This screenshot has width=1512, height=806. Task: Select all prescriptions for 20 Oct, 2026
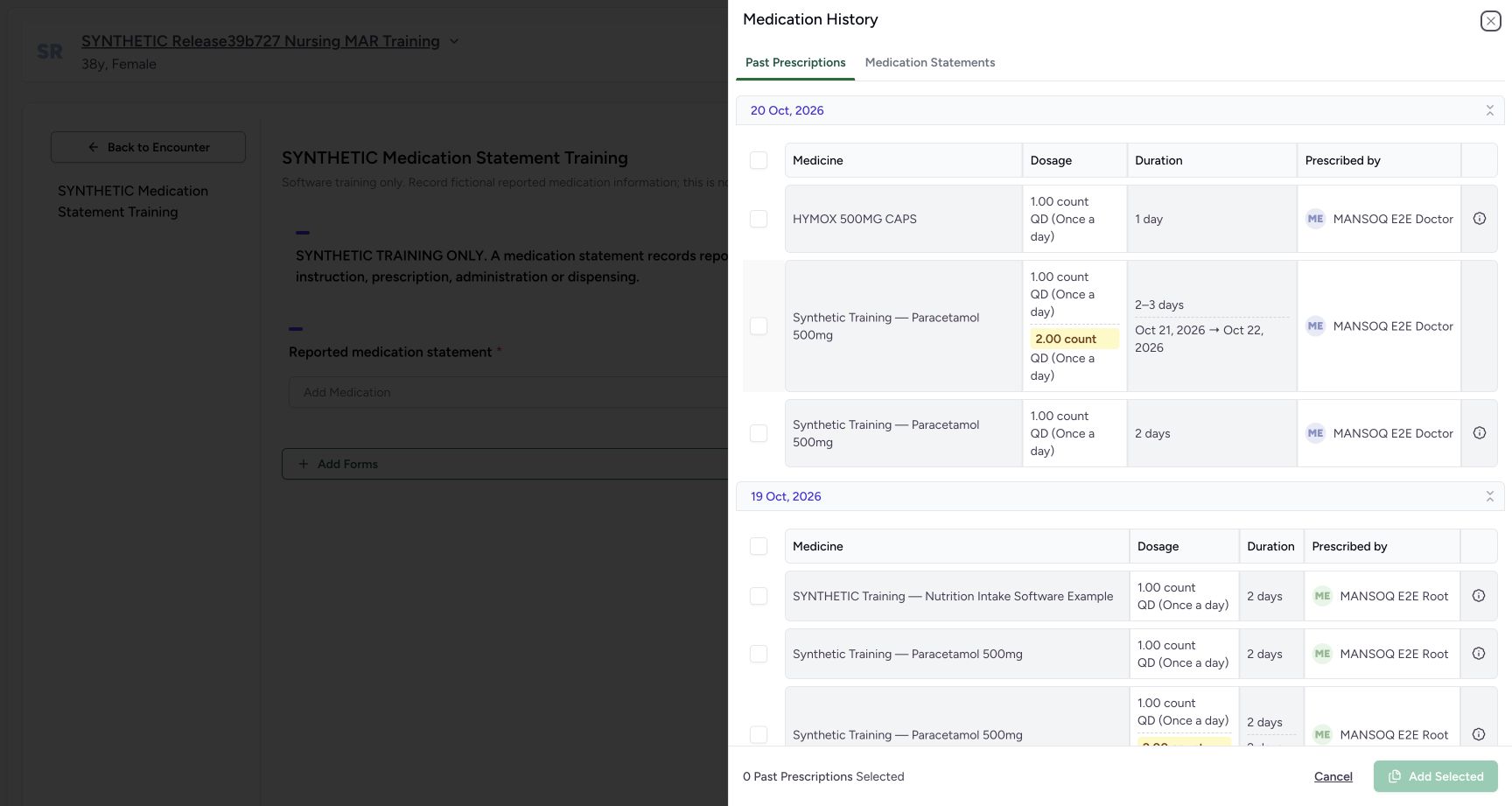759,160
